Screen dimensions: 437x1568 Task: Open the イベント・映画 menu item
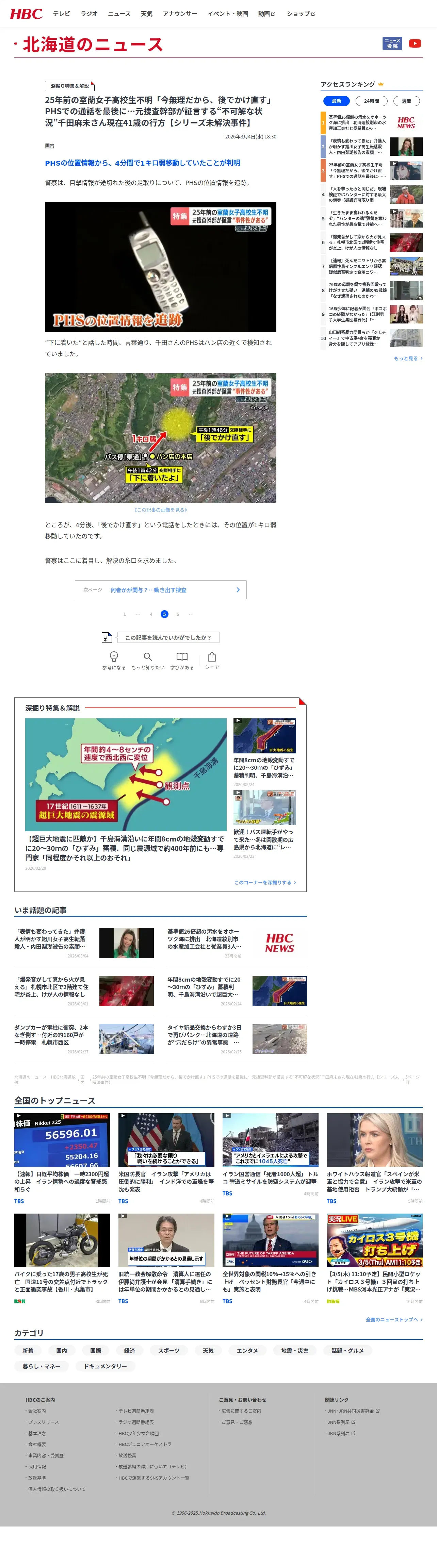227,13
